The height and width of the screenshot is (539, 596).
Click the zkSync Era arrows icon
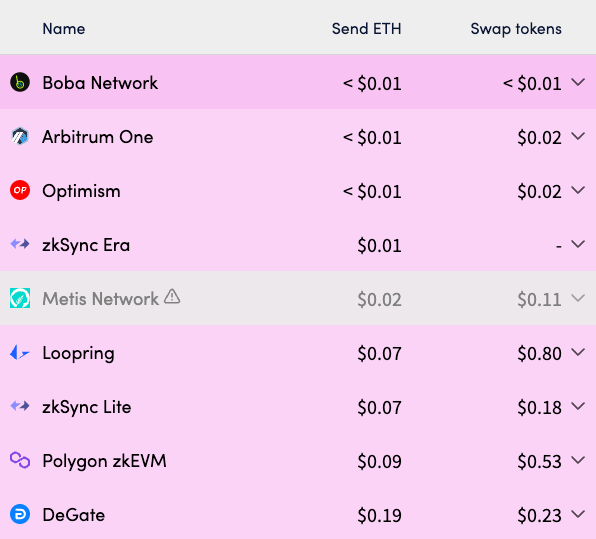20,244
